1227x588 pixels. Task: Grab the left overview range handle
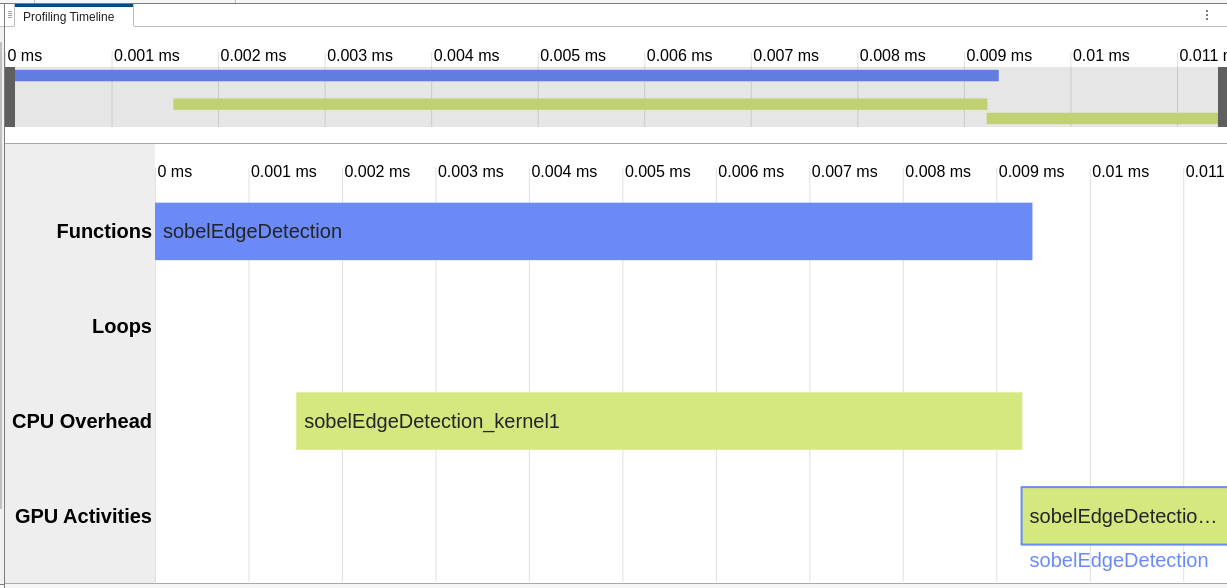(9, 97)
